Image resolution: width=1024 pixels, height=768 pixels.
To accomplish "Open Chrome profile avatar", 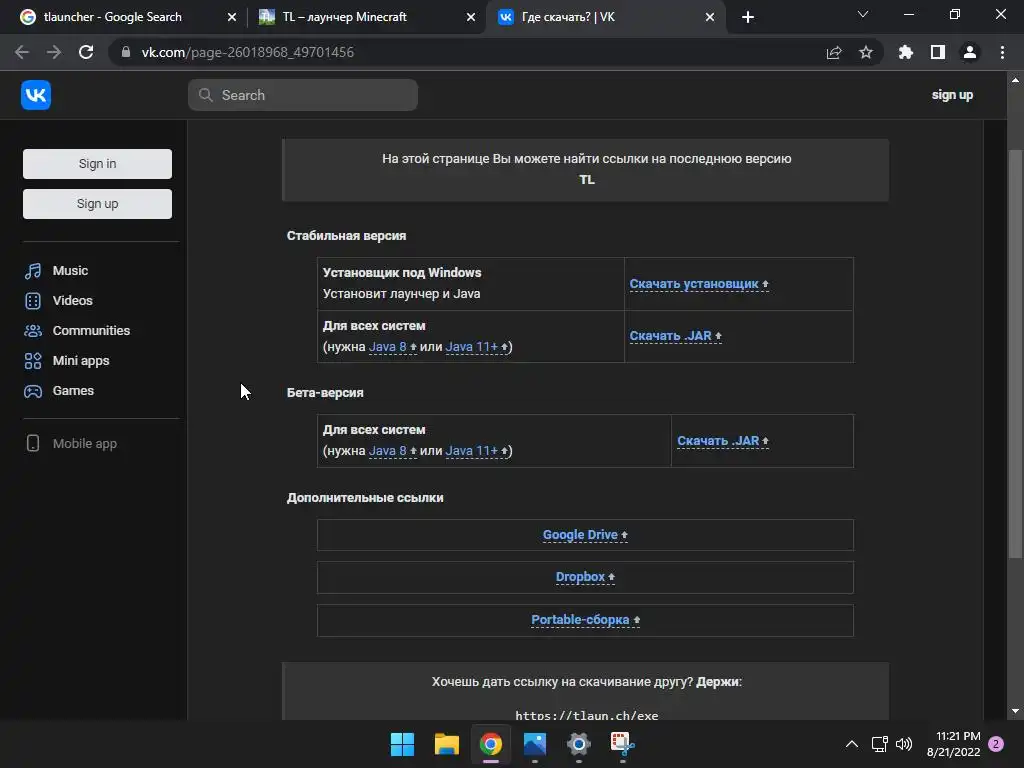I will pos(970,52).
